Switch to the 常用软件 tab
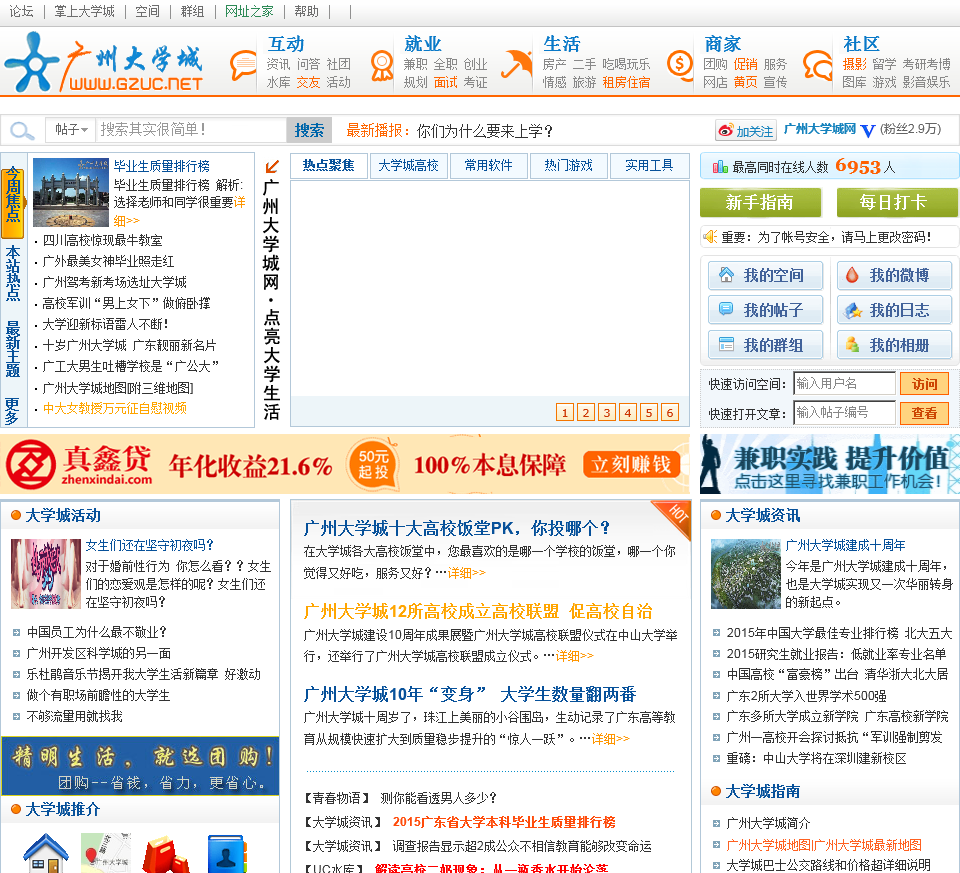The width and height of the screenshot is (960, 873). click(489, 165)
